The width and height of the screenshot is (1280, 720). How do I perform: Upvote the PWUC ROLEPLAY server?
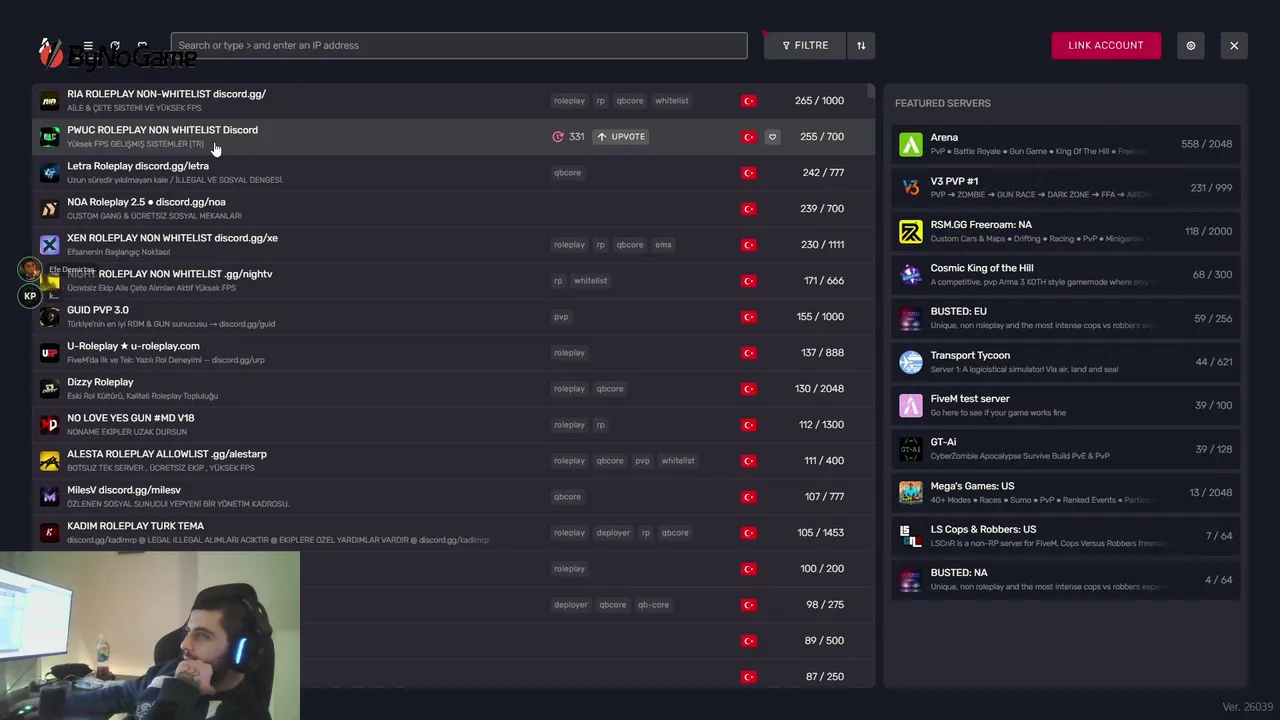pyautogui.click(x=621, y=137)
